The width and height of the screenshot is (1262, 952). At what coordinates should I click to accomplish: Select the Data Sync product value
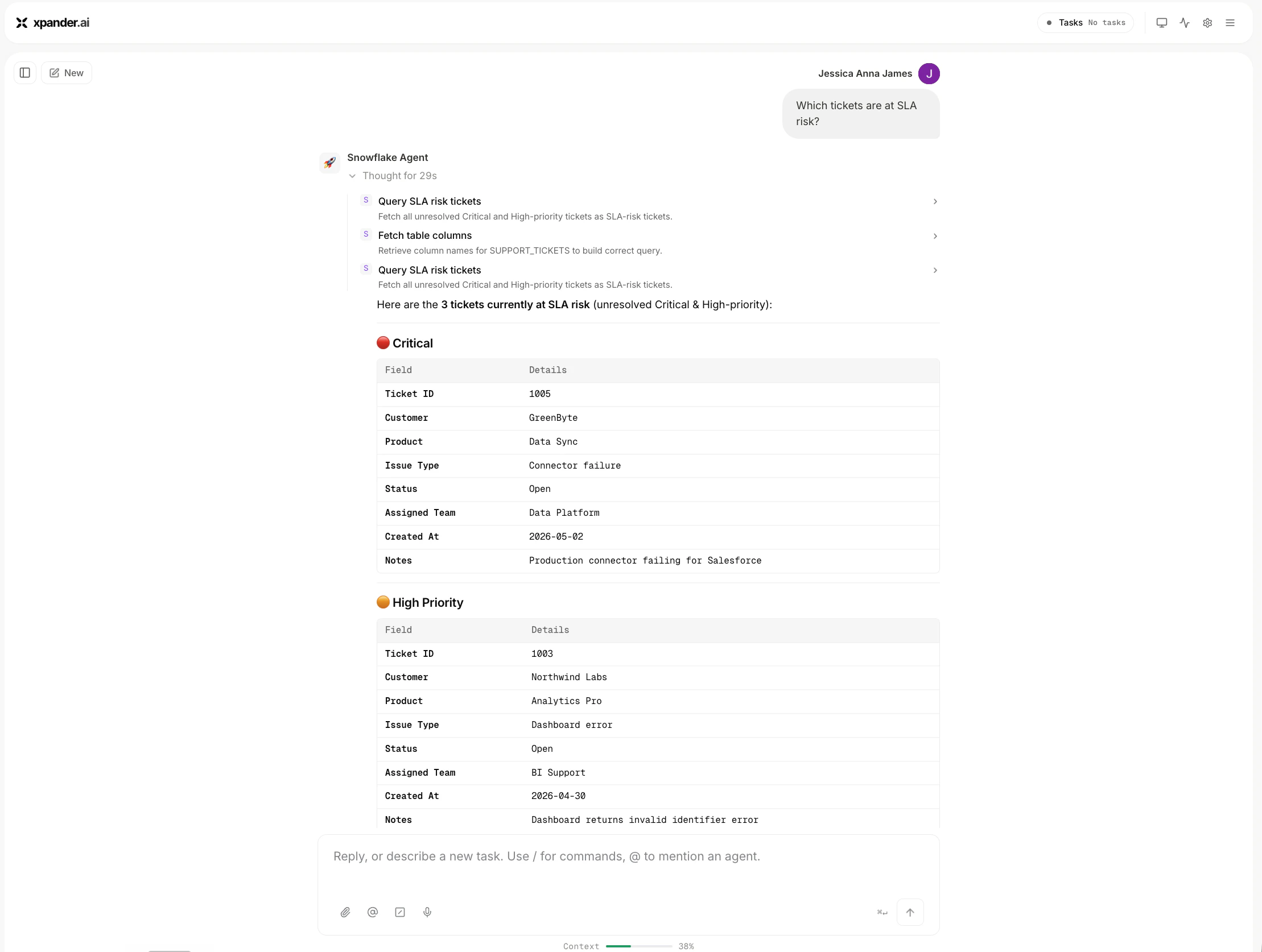click(553, 442)
